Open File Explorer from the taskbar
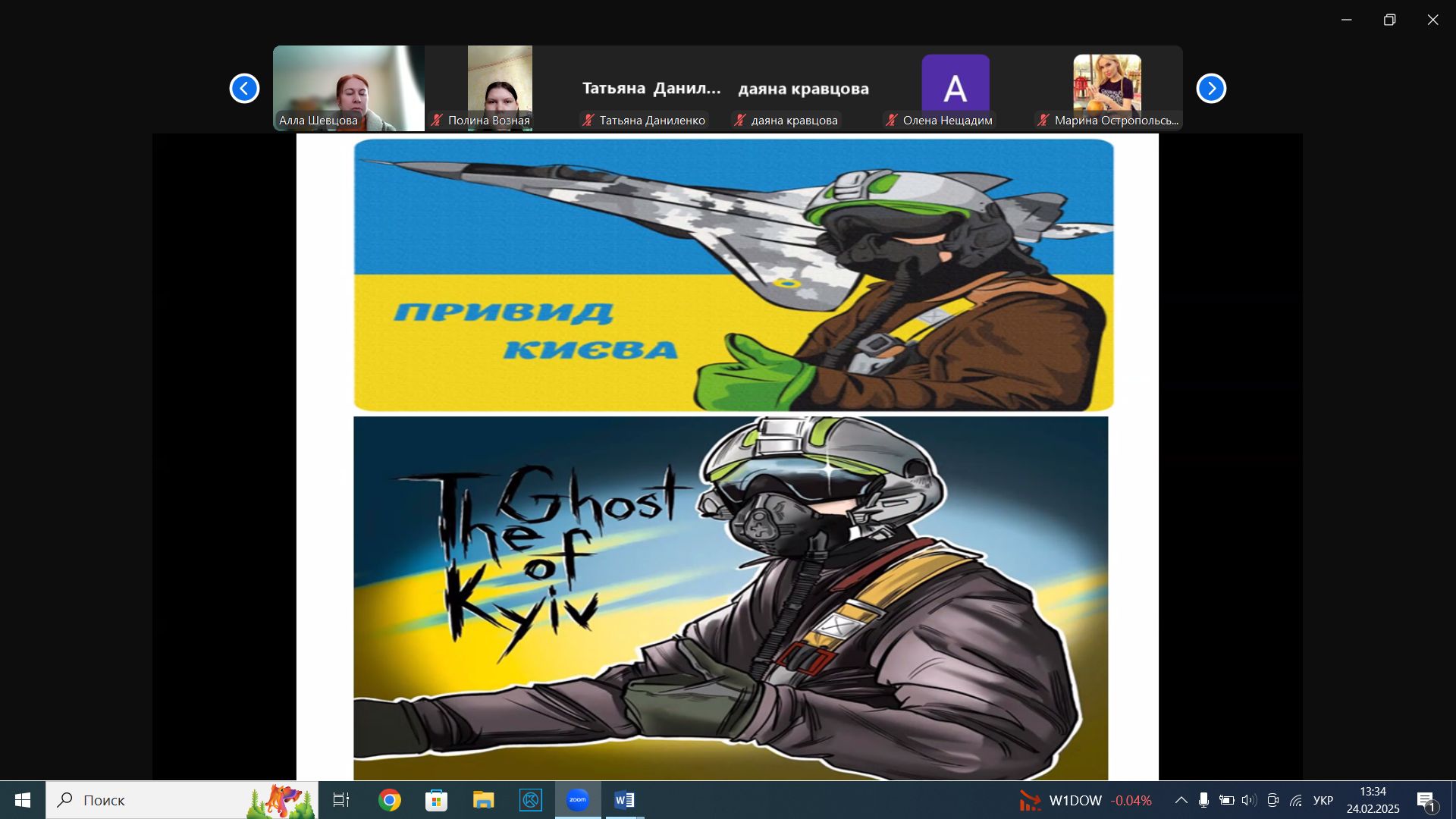This screenshot has width=1456, height=819. point(484,800)
